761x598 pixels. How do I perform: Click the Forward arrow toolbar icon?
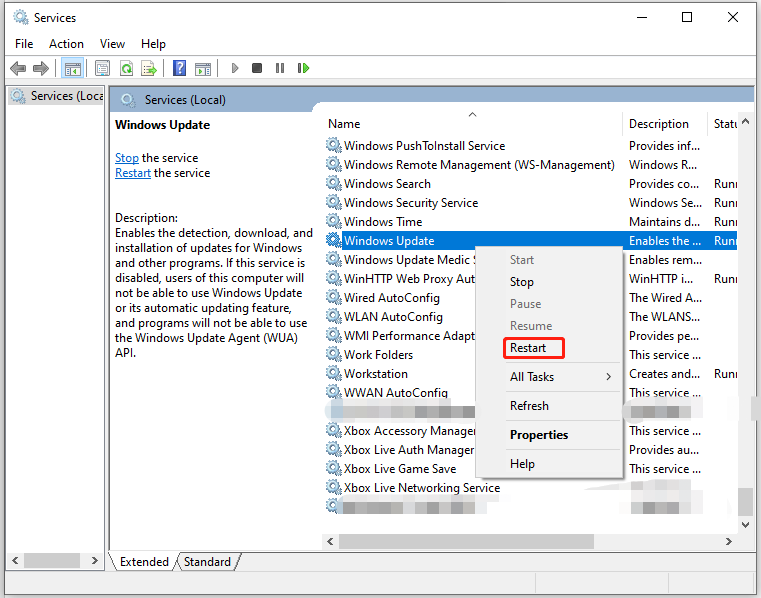(x=41, y=68)
